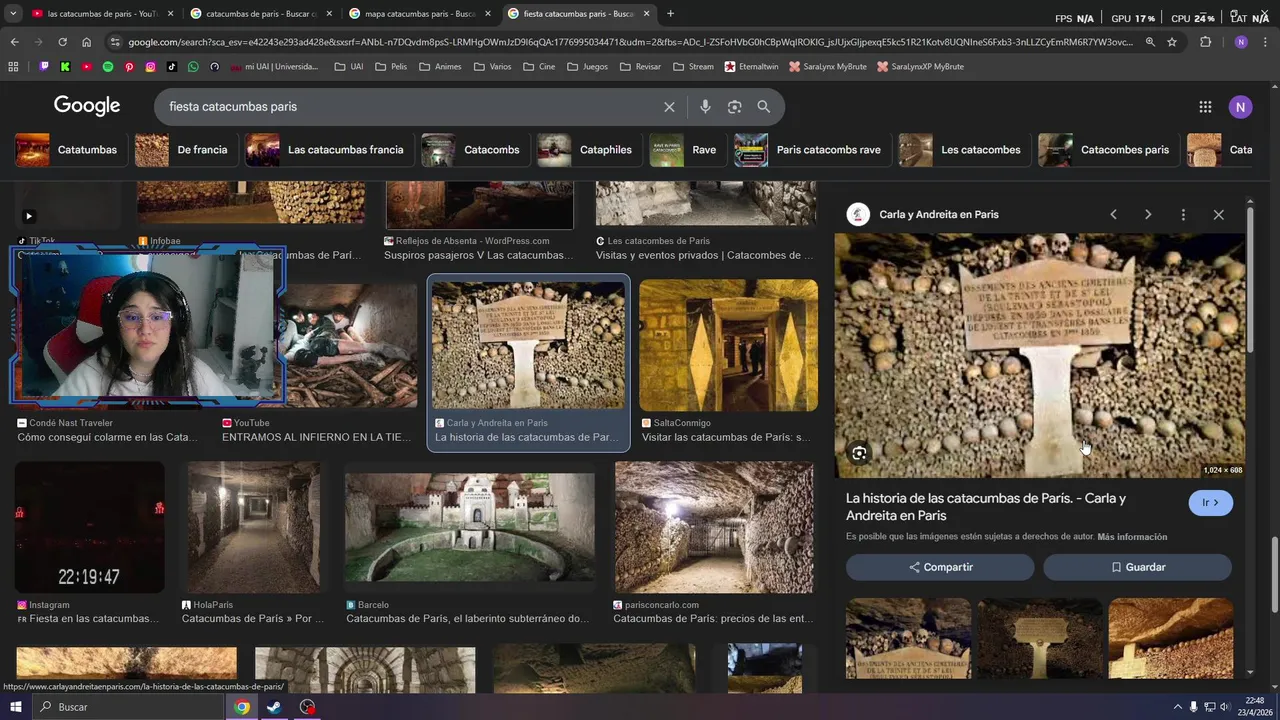Open the 'Más información' link
Image resolution: width=1280 pixels, height=720 pixels.
pos(1132,537)
